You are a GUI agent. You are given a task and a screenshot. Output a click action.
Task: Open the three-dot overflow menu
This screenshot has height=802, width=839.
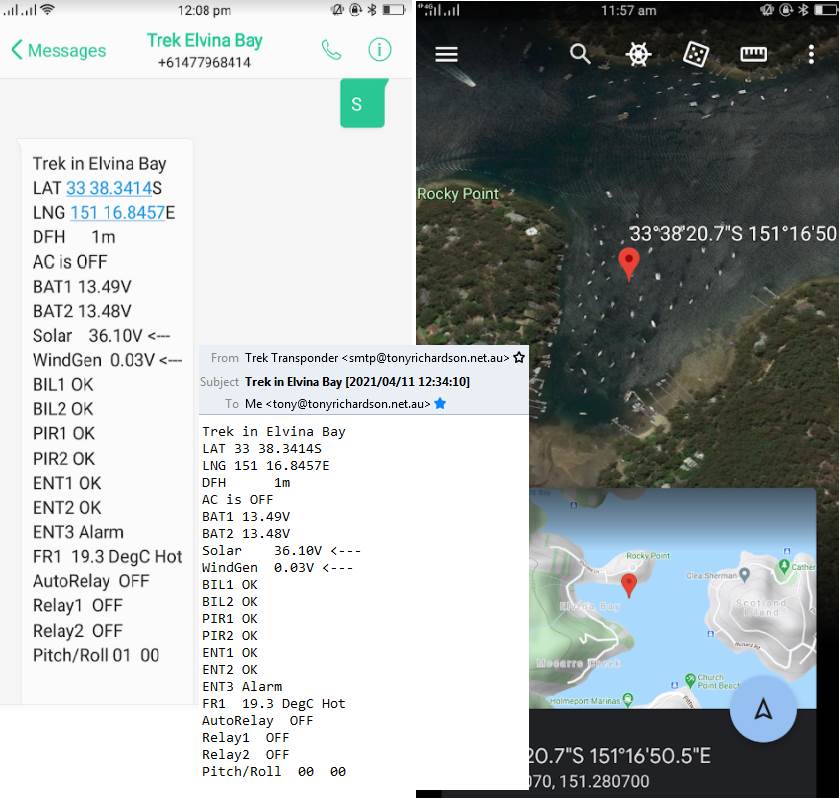(x=811, y=54)
